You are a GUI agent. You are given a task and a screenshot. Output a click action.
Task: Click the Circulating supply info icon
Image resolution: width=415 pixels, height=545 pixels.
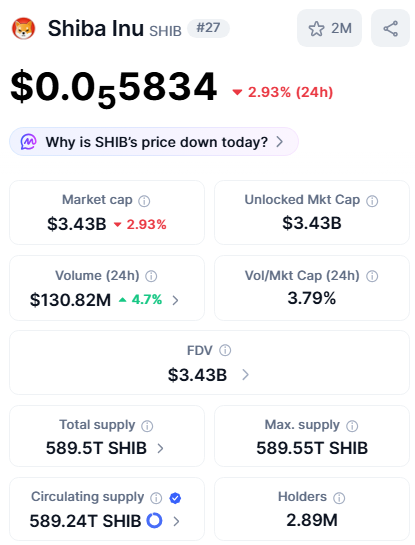click(x=156, y=498)
